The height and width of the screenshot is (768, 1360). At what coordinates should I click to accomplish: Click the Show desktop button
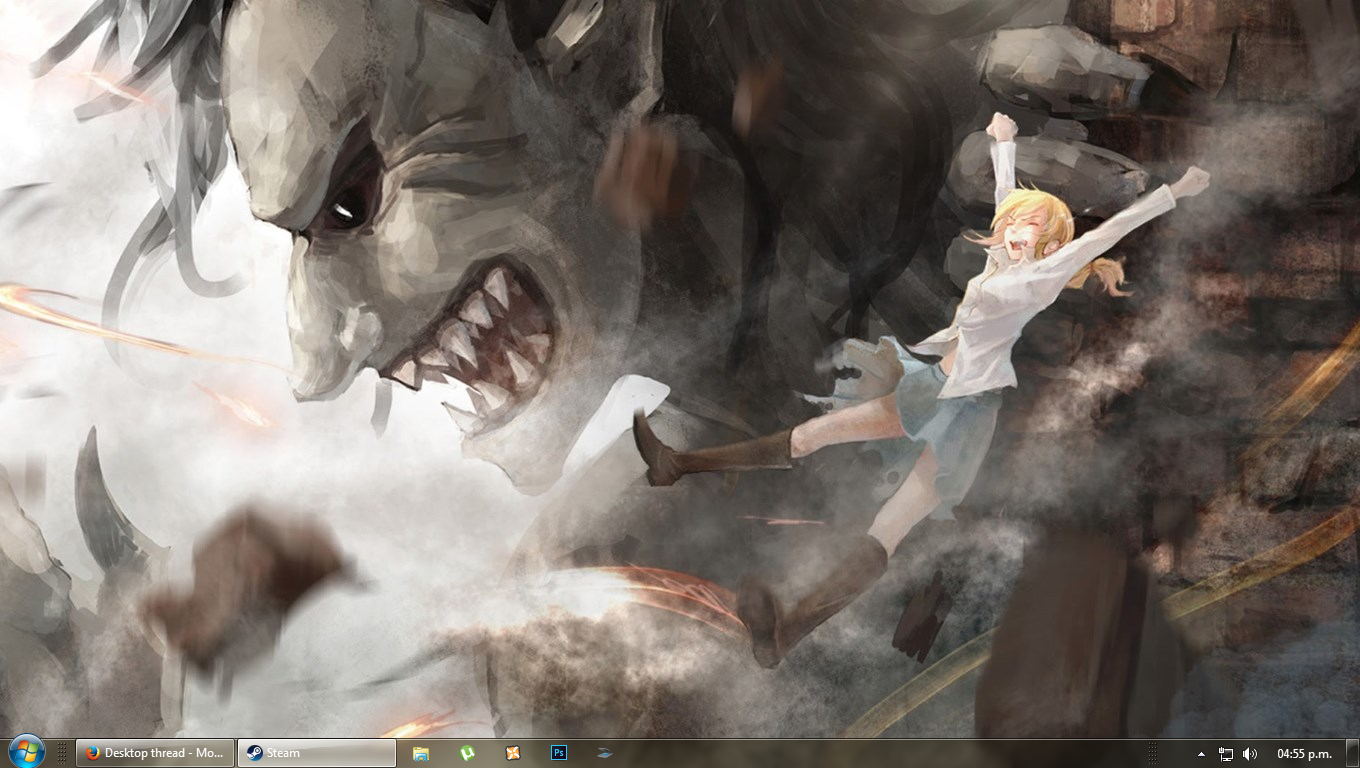pos(1352,754)
